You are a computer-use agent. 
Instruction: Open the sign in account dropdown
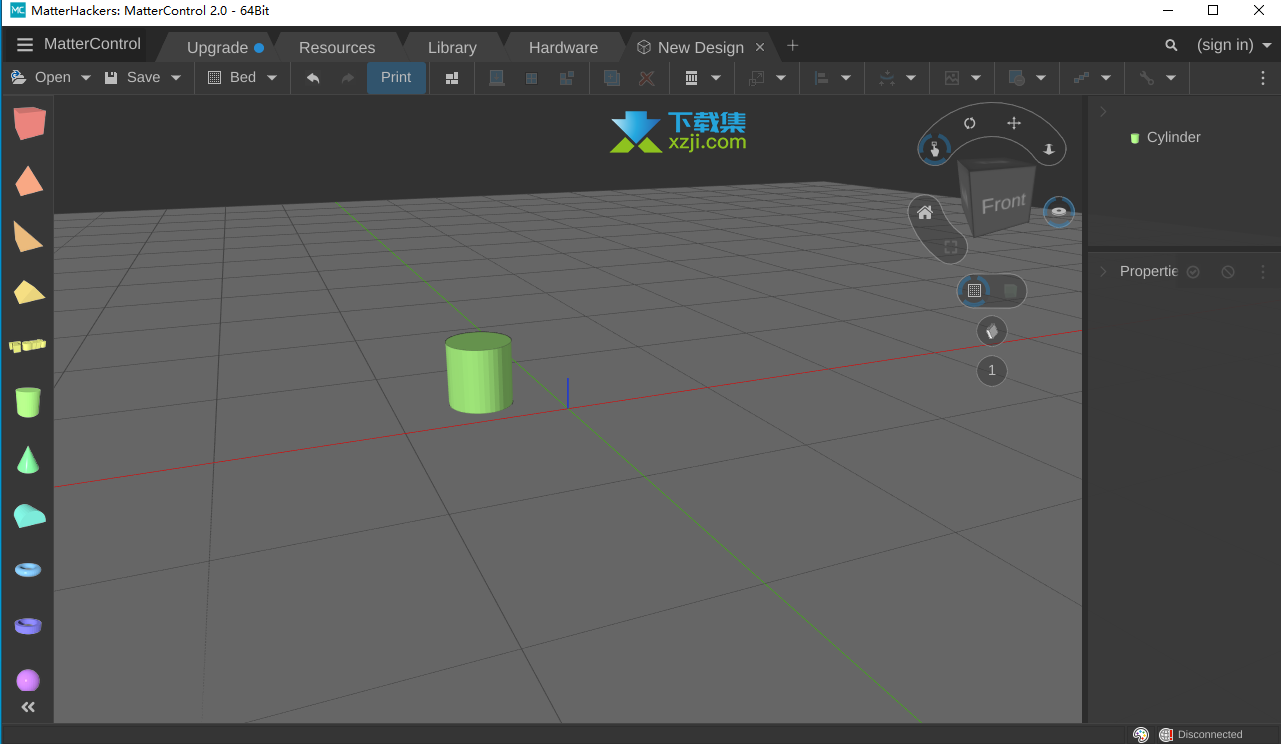pyautogui.click(x=1234, y=45)
